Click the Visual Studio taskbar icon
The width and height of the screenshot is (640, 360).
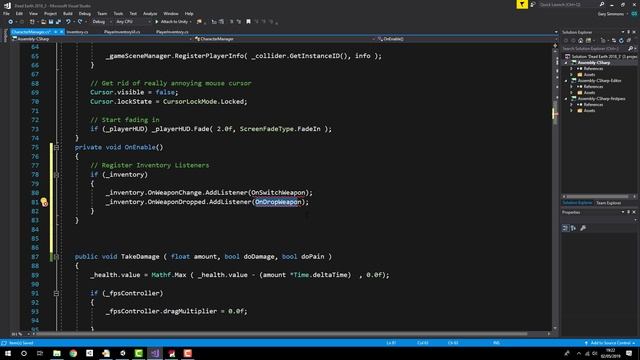(x=155, y=353)
